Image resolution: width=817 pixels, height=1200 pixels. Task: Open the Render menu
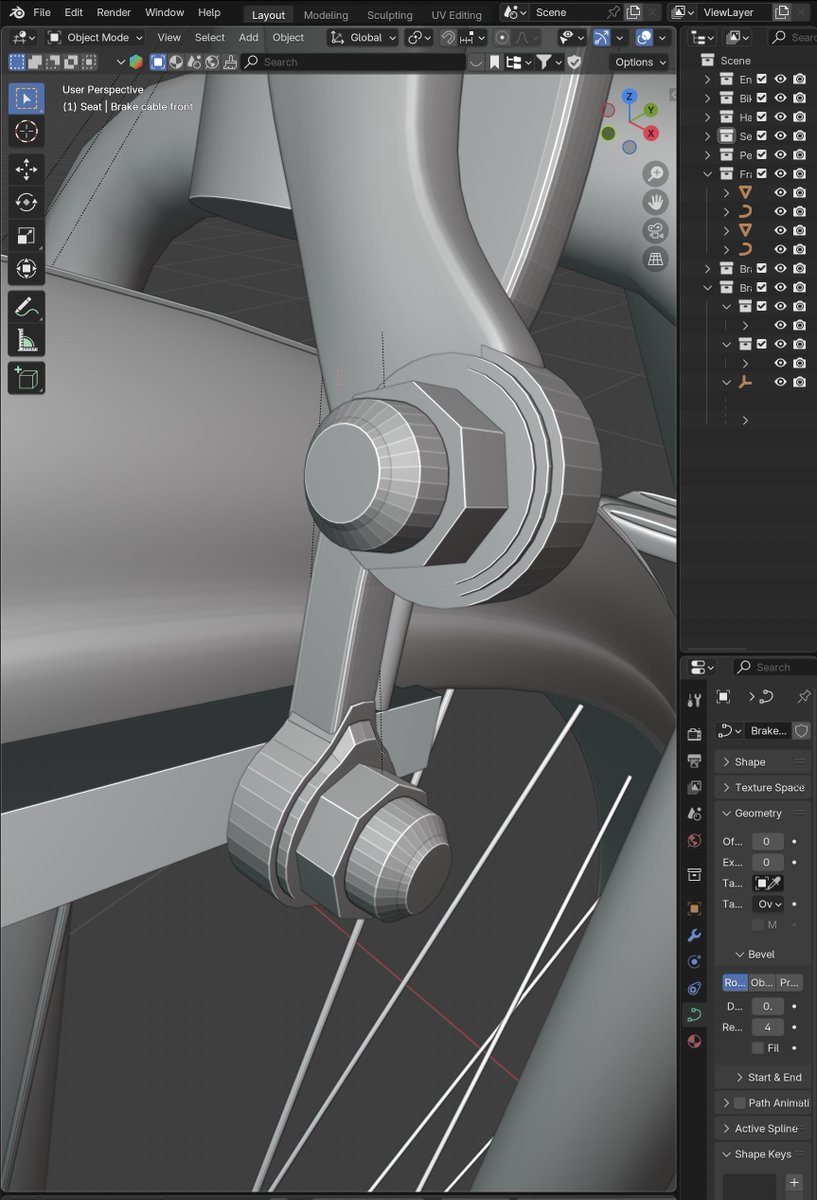coord(114,12)
